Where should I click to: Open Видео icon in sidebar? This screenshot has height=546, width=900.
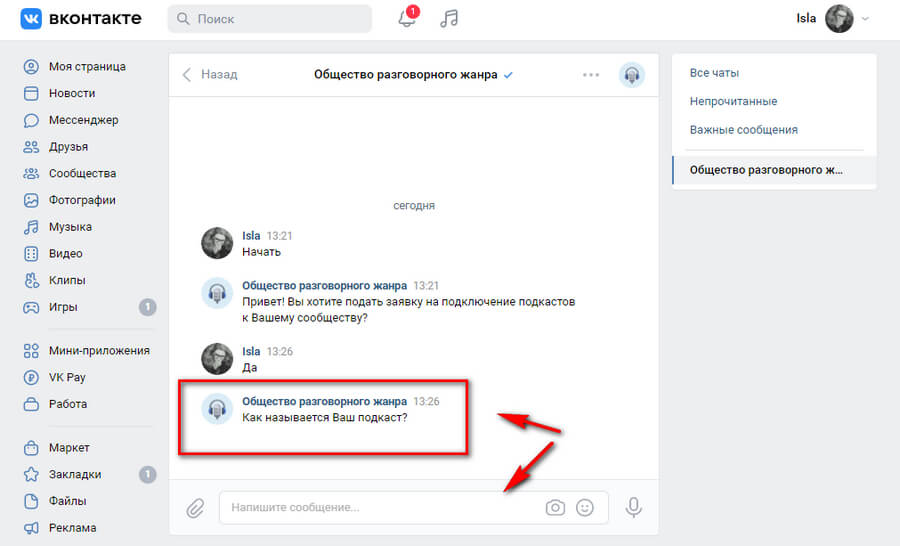[31, 253]
